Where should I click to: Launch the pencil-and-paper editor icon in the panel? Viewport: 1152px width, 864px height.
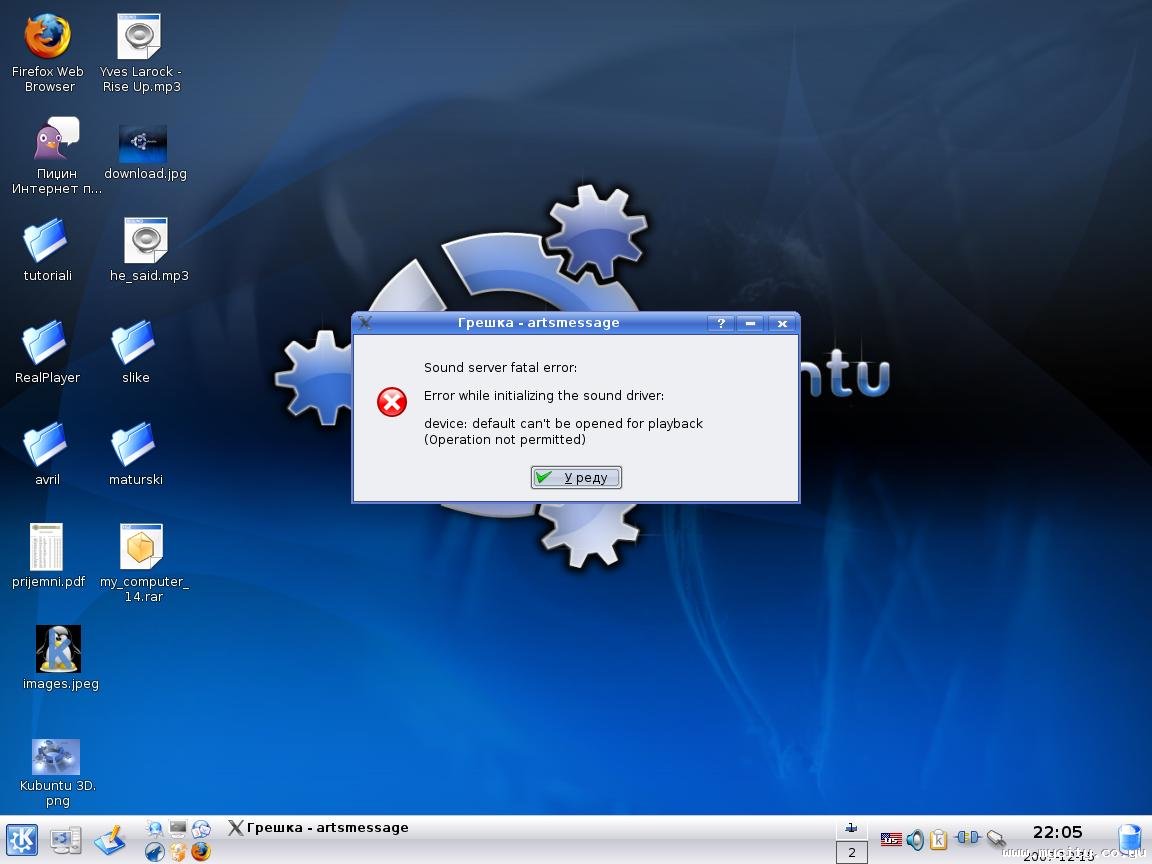coord(109,840)
